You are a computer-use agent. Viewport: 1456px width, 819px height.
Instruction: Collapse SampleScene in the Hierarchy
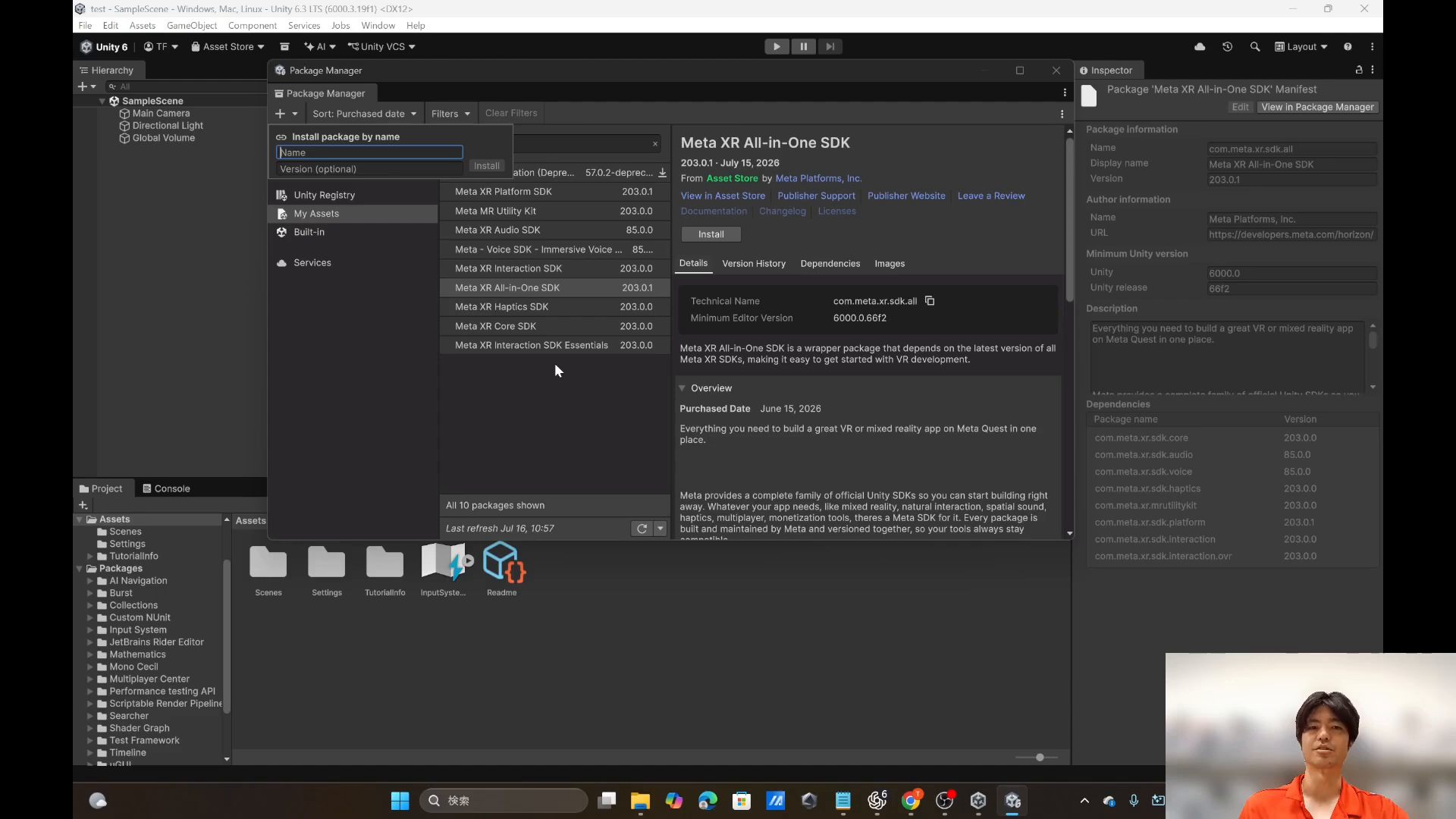(102, 101)
